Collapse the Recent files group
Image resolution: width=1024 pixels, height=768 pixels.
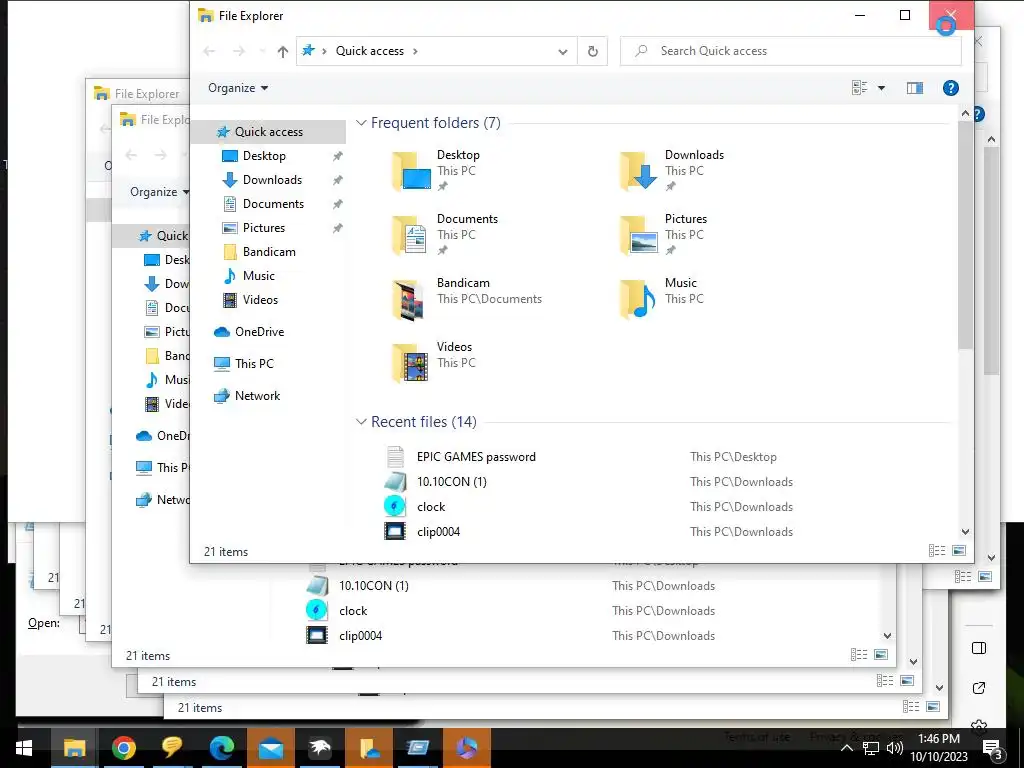(360, 422)
